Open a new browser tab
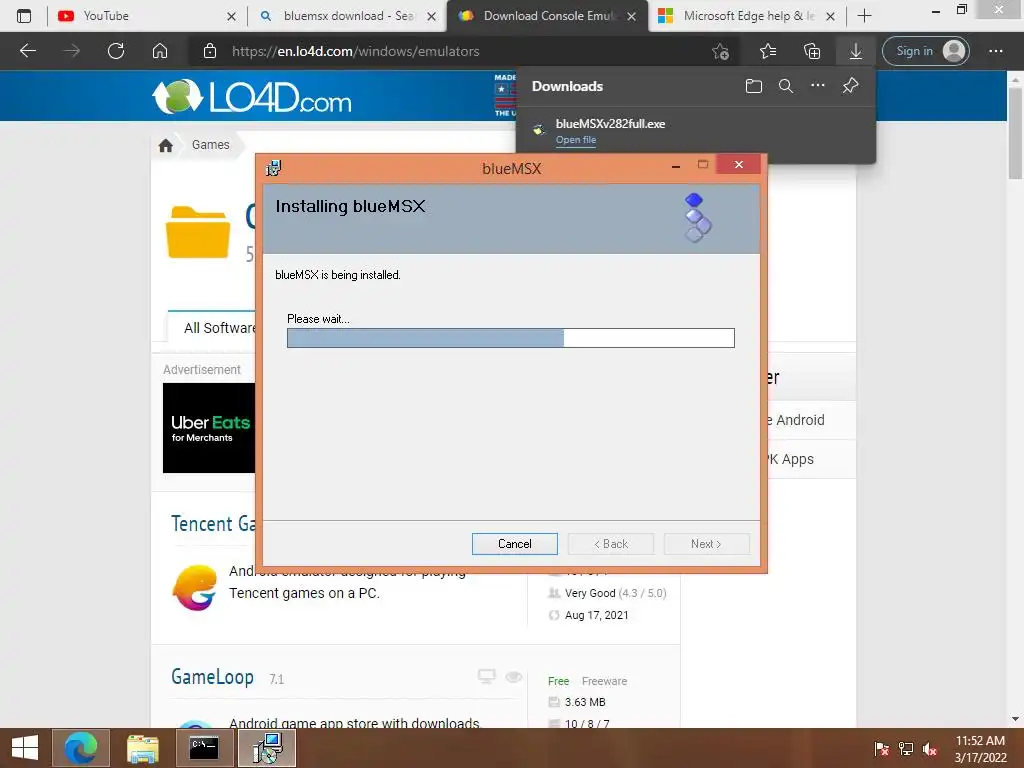 [x=864, y=16]
